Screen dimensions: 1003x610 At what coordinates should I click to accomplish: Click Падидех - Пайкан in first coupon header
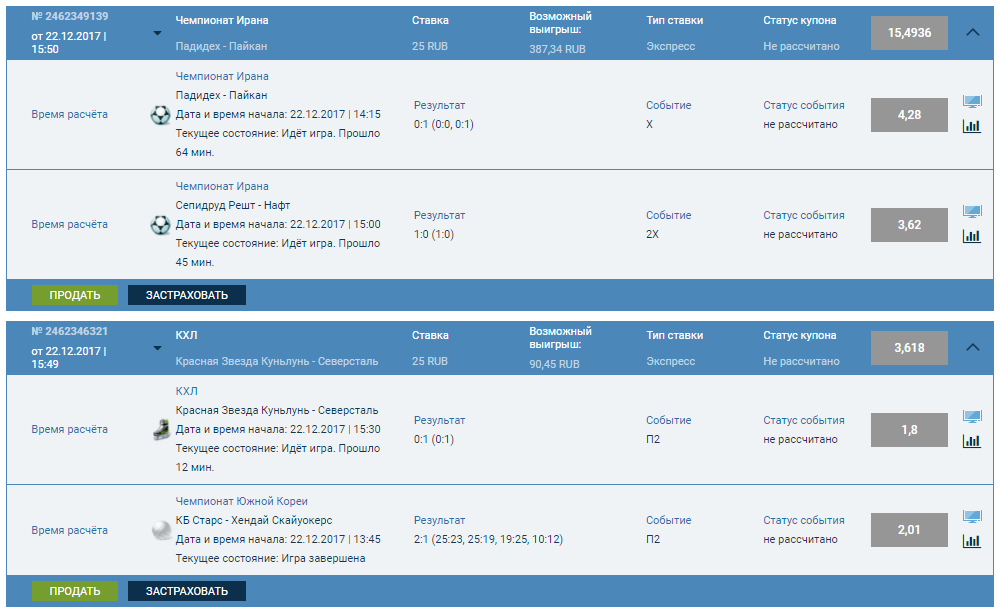[221, 46]
